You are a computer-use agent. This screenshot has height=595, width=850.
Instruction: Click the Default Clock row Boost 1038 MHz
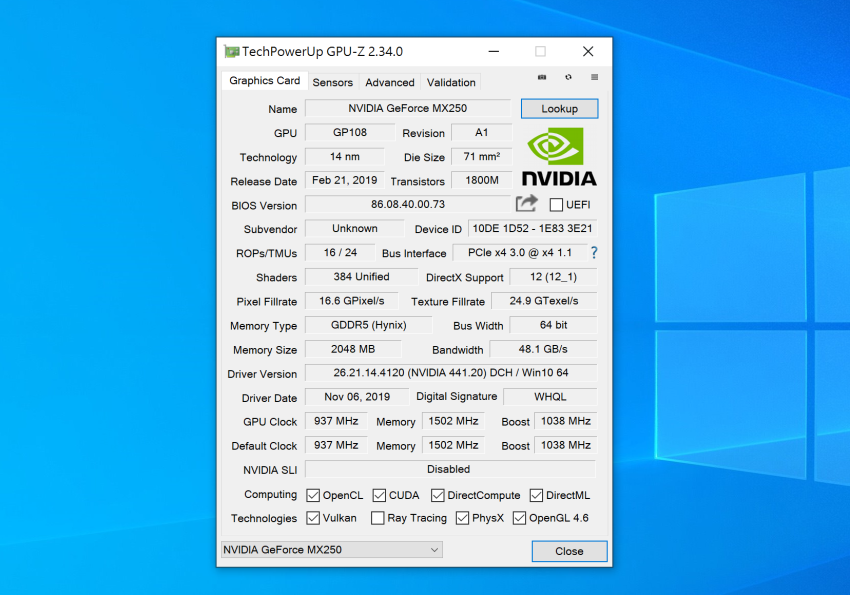pos(566,445)
